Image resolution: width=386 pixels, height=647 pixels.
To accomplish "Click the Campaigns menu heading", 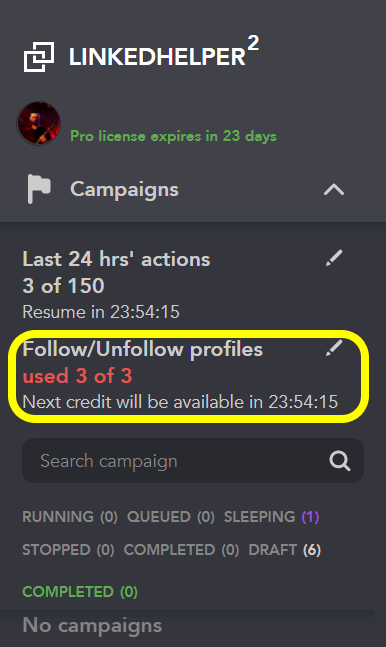I will pyautogui.click(x=124, y=190).
